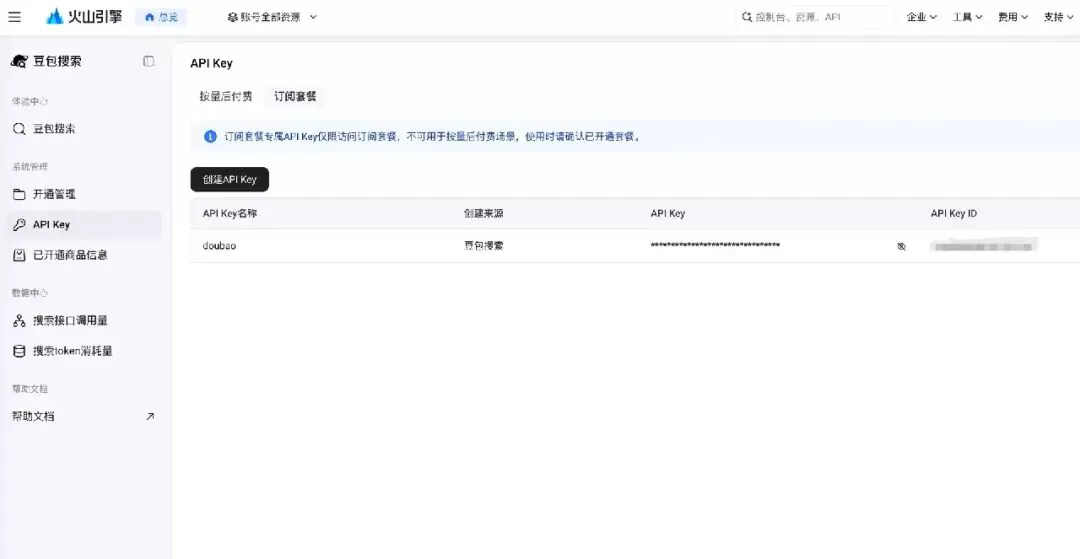Click the API Key page title
The image size is (1080, 559).
211,63
